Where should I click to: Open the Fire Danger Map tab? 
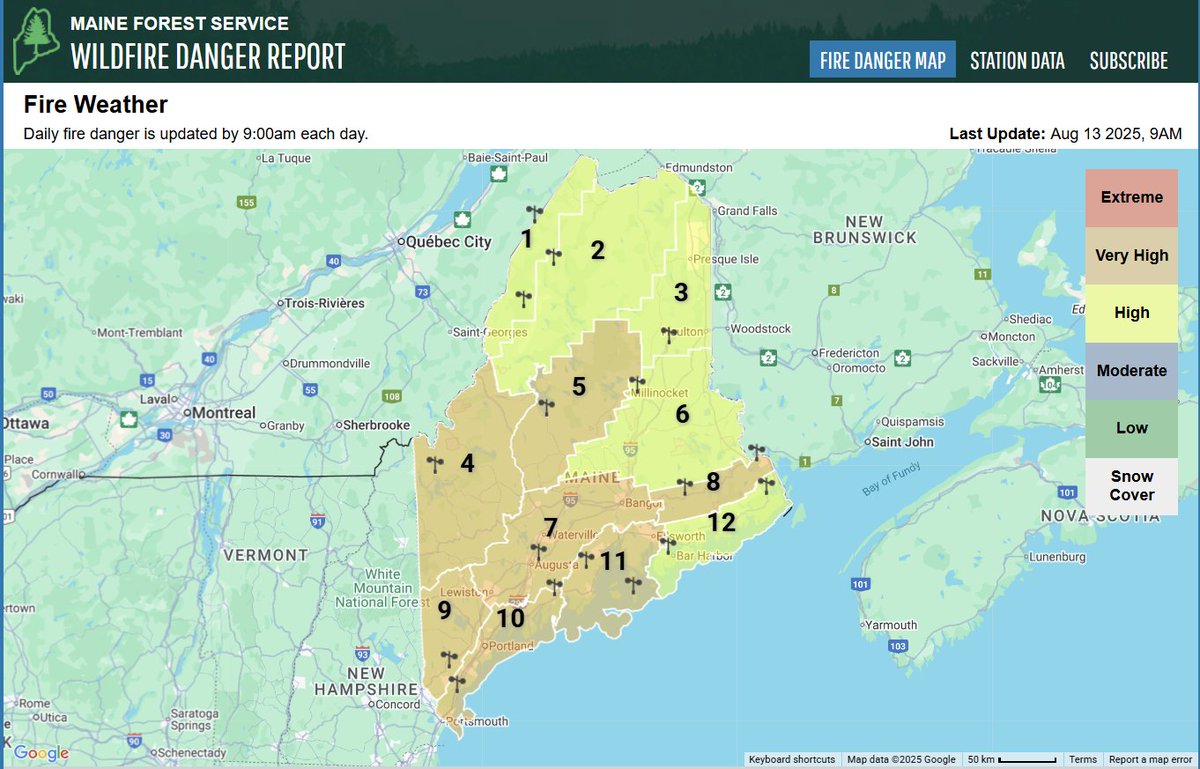(x=882, y=60)
